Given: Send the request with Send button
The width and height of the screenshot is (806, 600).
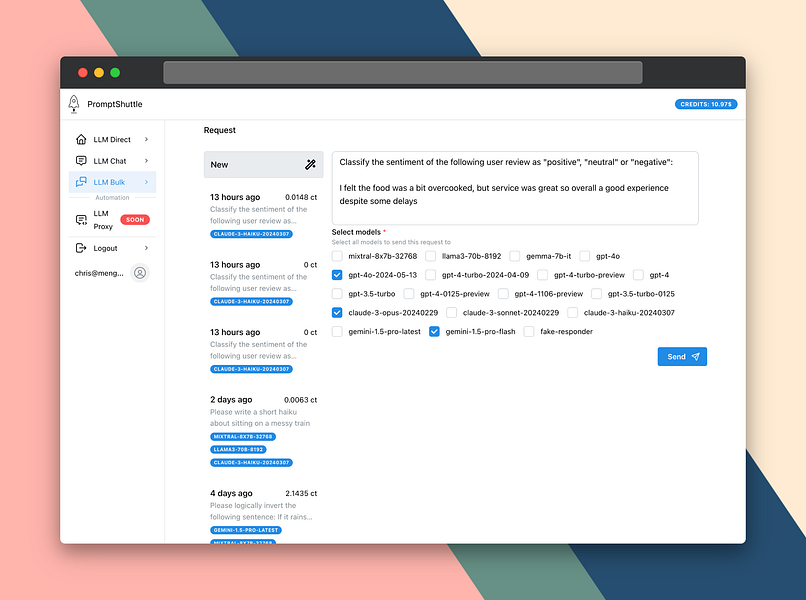Looking at the screenshot, I should [x=682, y=357].
